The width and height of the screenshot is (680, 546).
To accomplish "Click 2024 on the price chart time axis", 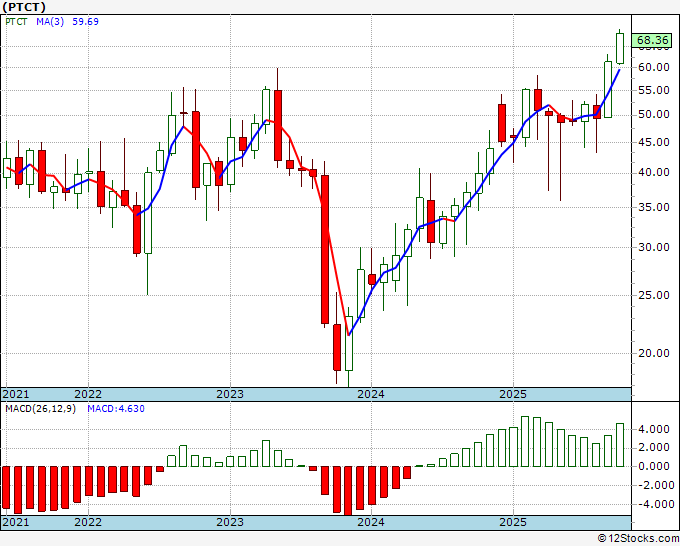I will [371, 394].
